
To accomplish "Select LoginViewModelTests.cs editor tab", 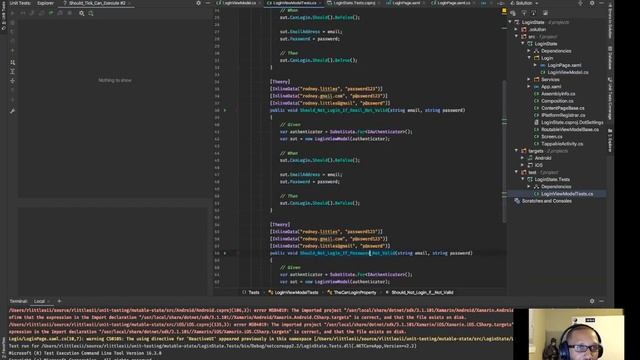I will (293, 3).
